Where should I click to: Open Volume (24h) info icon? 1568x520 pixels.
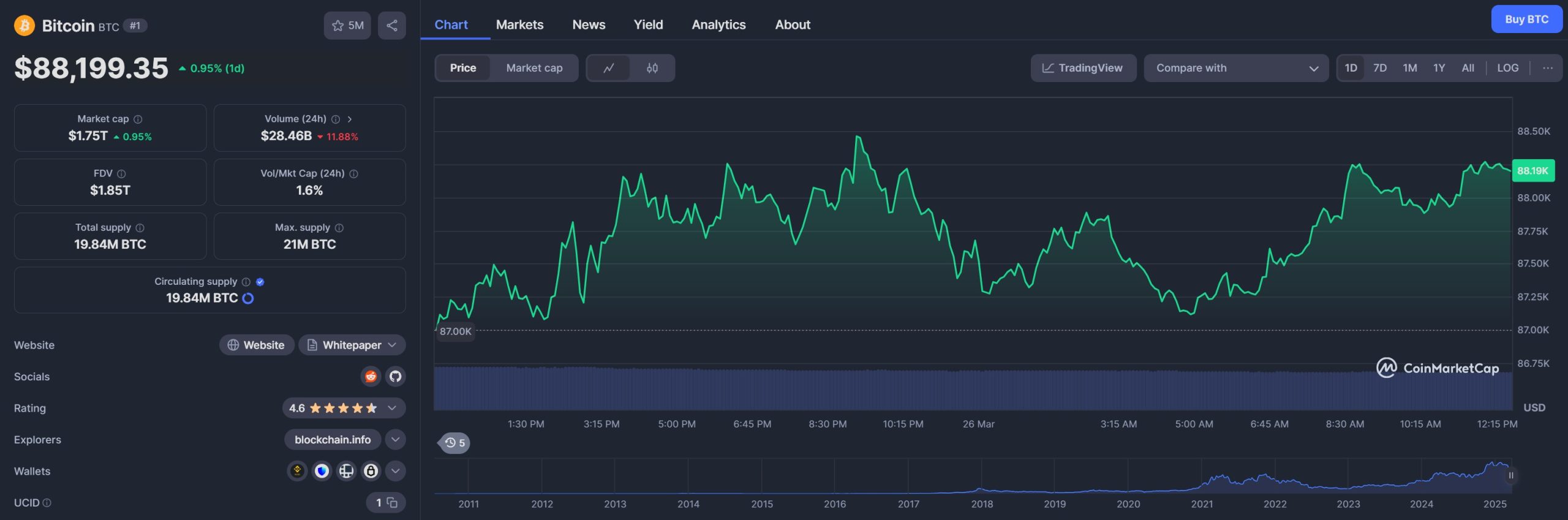pyautogui.click(x=336, y=119)
